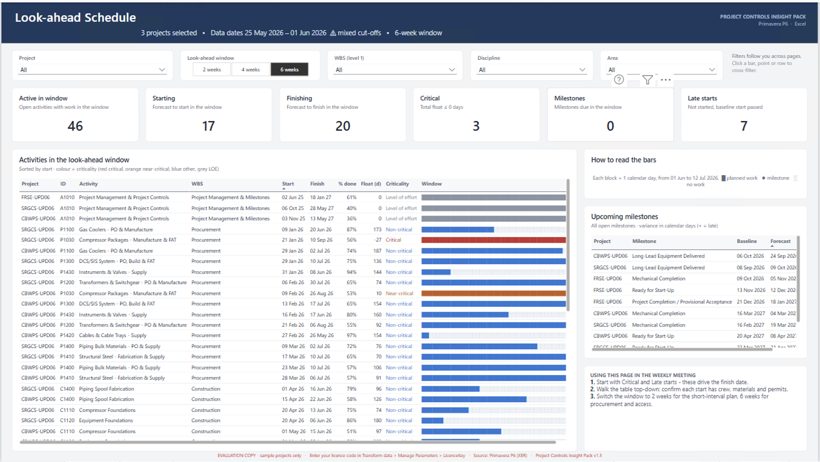Select the 2 weeks look-ahead window
This screenshot has height=462, width=820.
pyautogui.click(x=212, y=69)
